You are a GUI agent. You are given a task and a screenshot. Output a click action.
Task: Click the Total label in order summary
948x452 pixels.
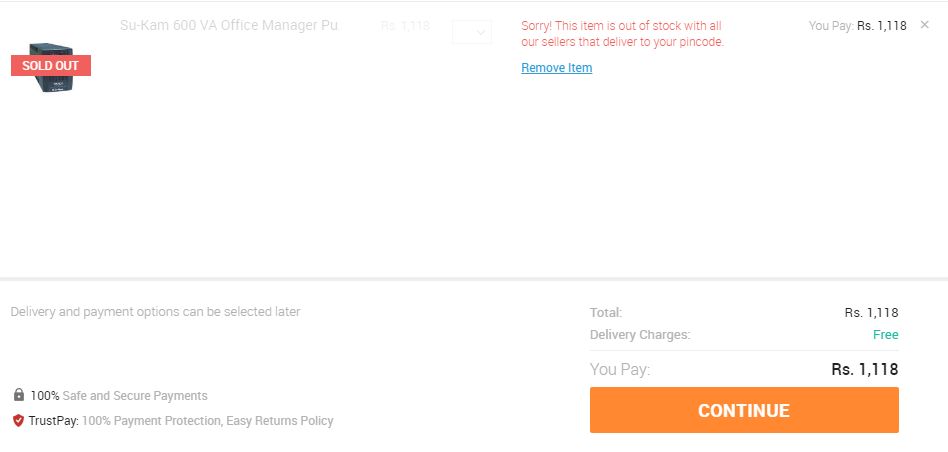[606, 312]
